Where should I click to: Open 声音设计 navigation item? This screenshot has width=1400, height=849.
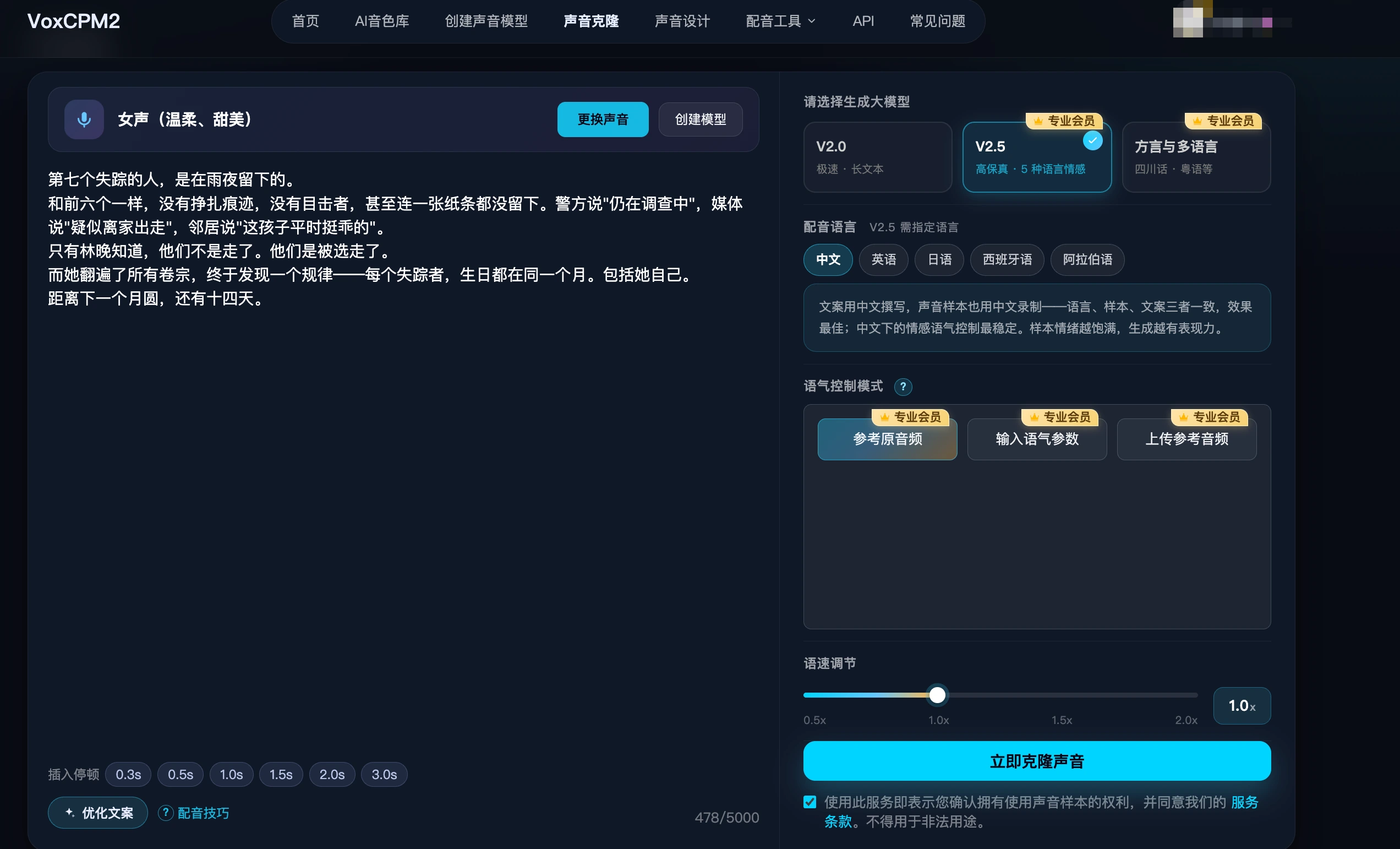682,21
